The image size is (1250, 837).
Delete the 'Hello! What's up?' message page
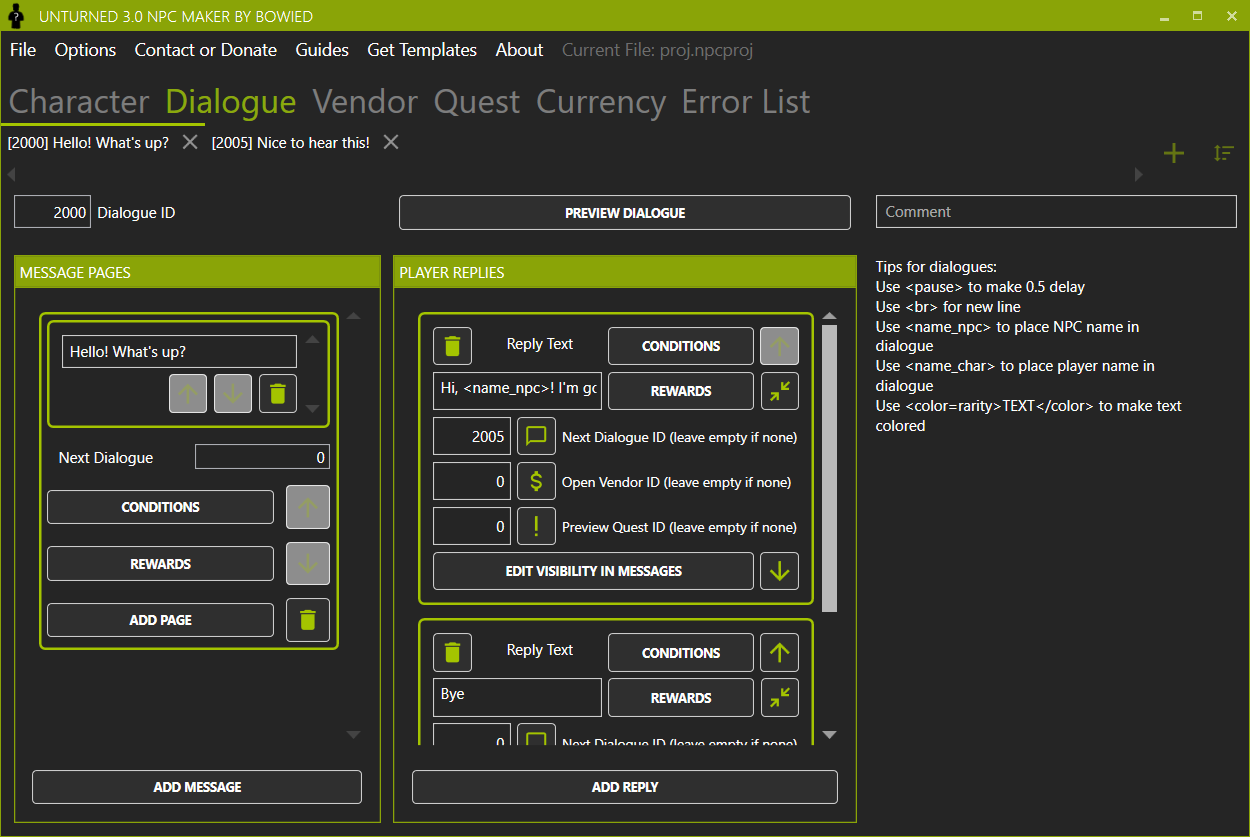pos(278,394)
